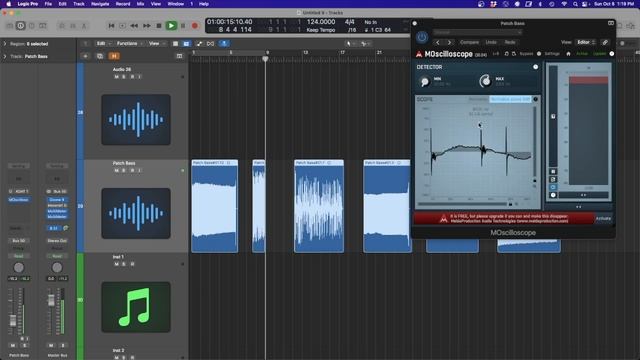
Task: Go to project beginning in transport
Action: coord(111,26)
